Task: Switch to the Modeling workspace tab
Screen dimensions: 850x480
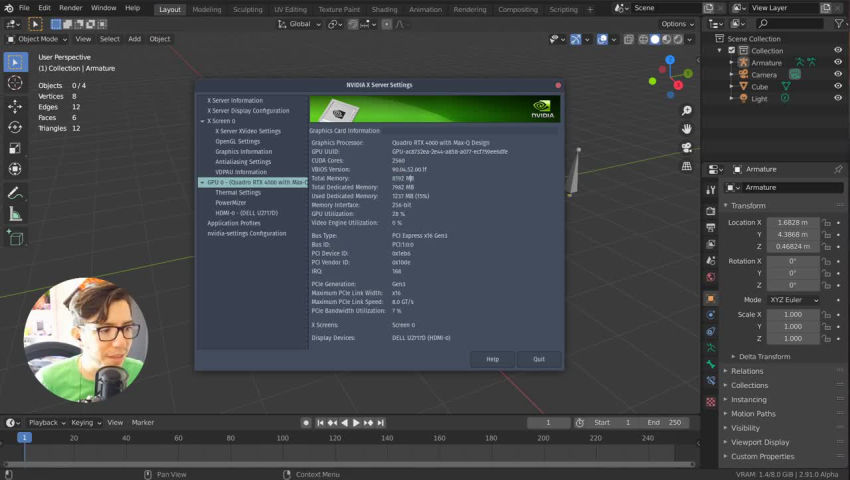Action: [207, 10]
